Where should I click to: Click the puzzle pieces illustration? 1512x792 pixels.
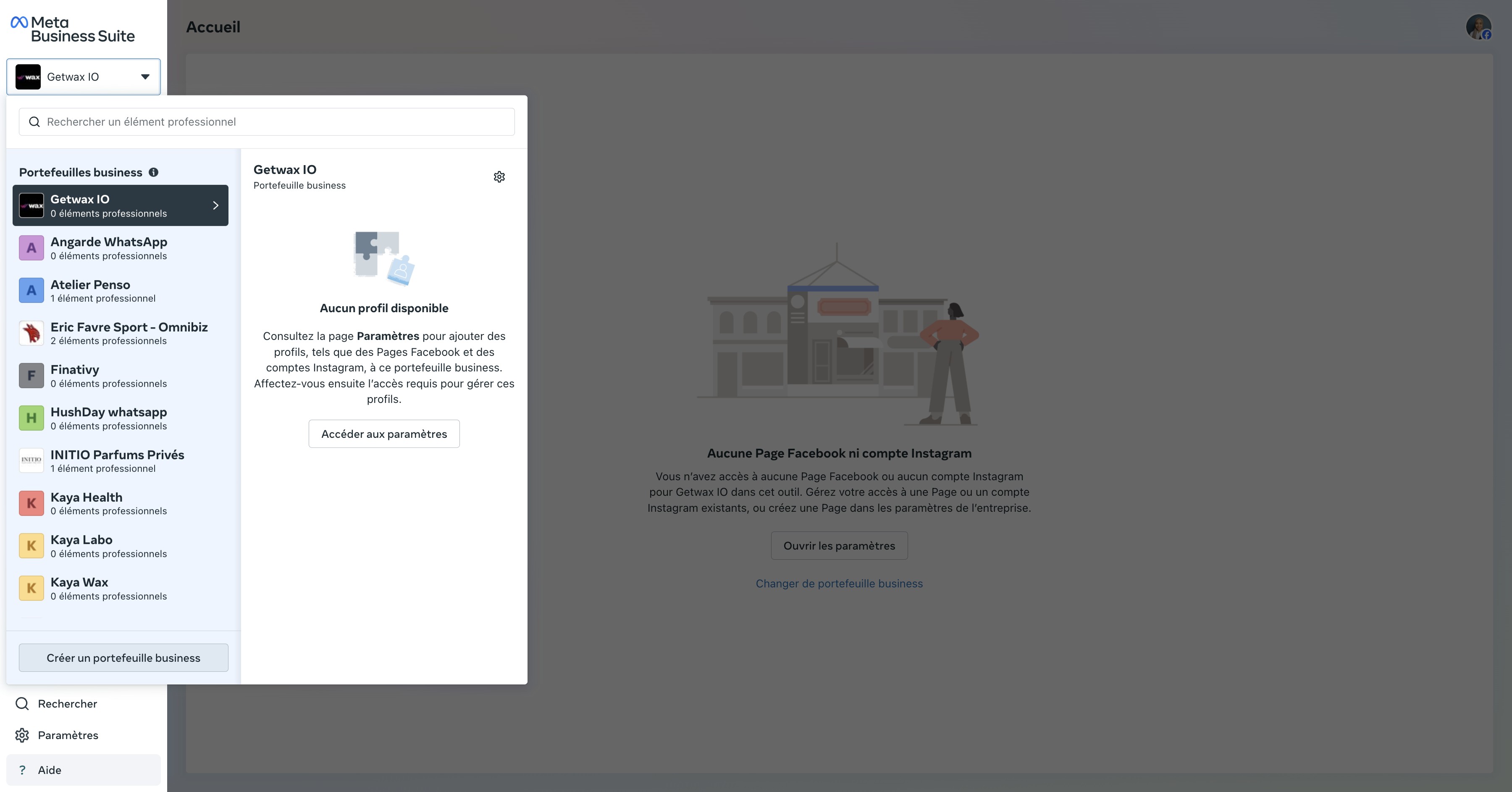click(384, 258)
